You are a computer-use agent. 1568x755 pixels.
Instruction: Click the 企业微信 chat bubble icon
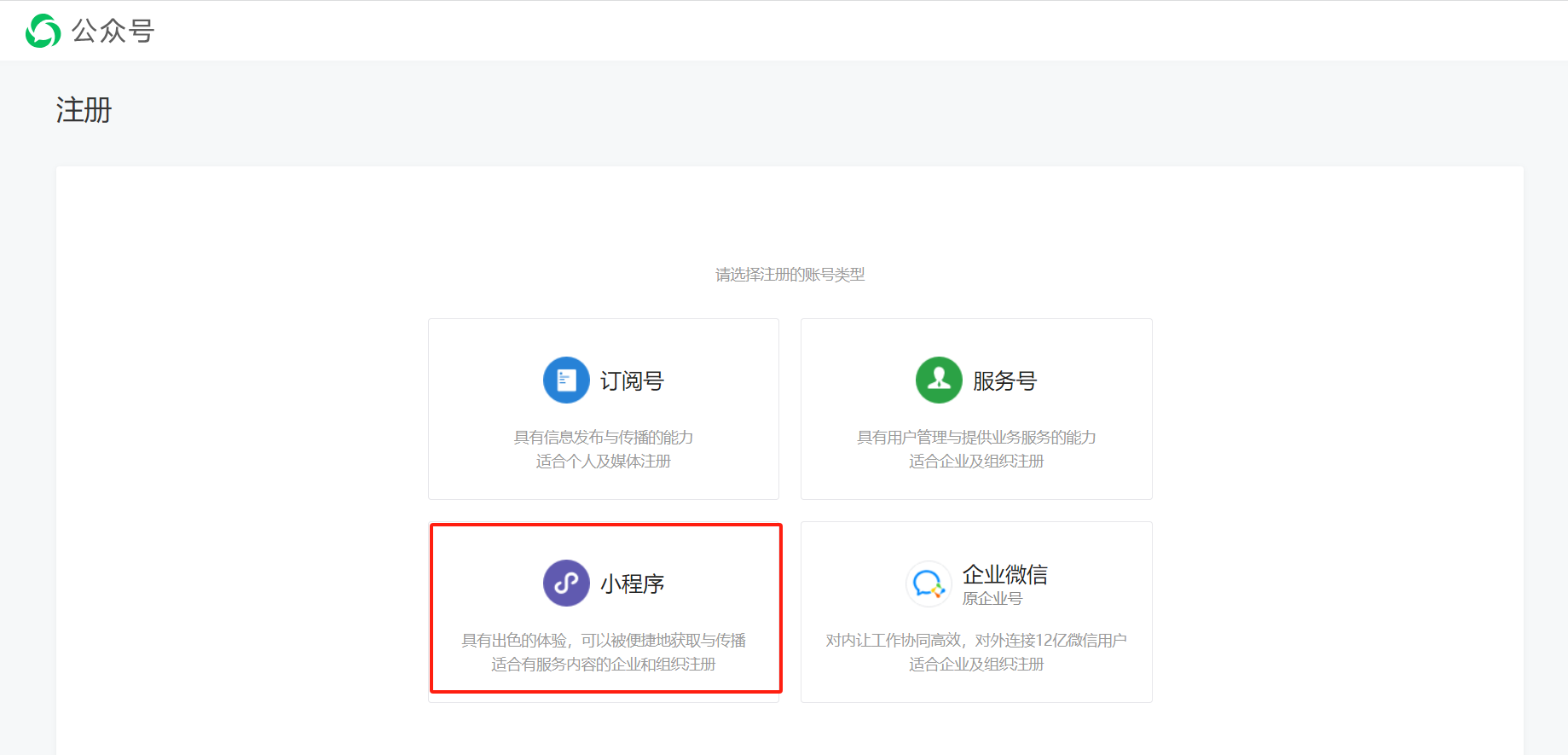[x=929, y=584]
